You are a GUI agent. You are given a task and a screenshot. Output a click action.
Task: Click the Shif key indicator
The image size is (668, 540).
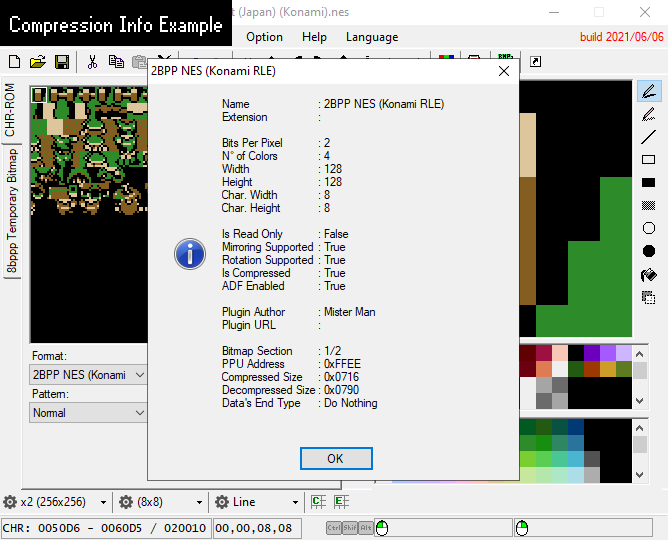coord(350,528)
